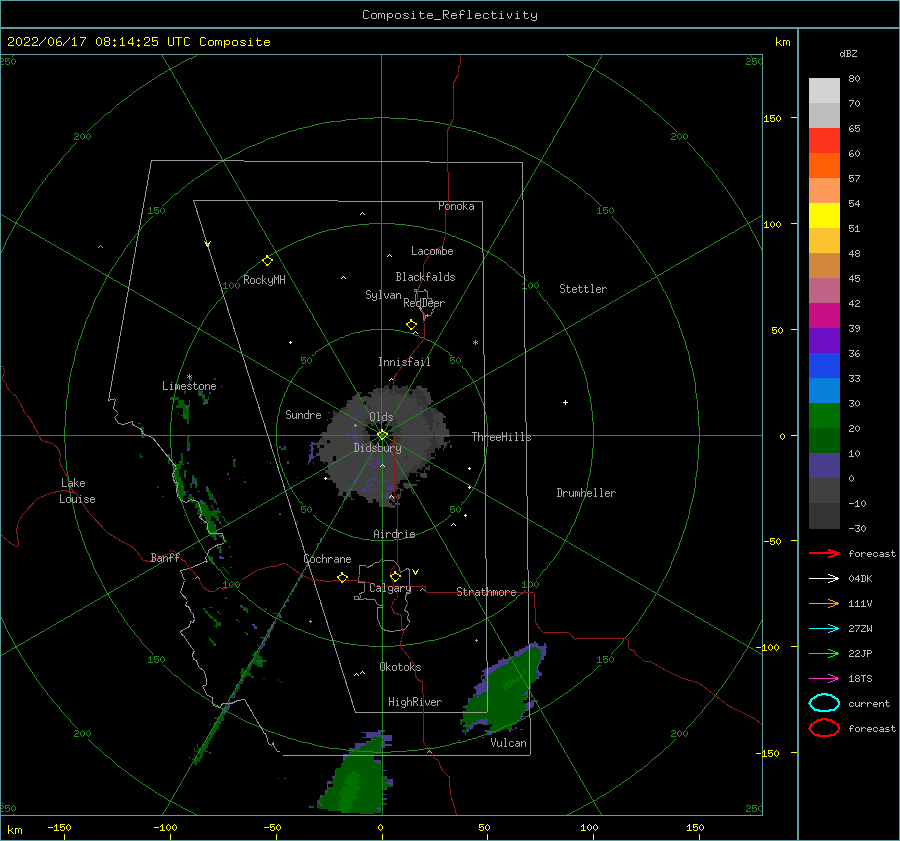Click the Blackfalds label
The width and height of the screenshot is (900, 841).
[425, 277]
